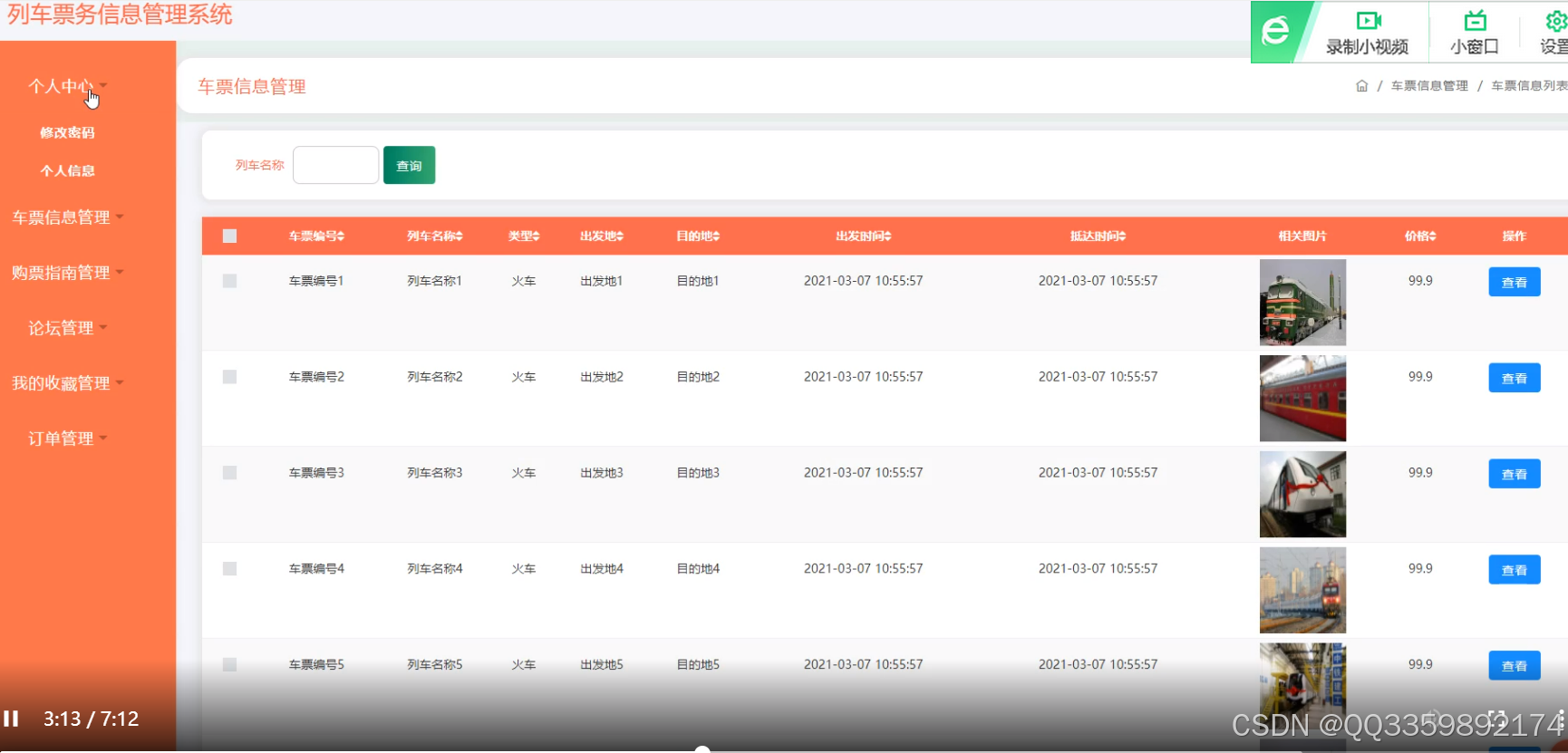Click the 车票信息管理 page heading
The height and width of the screenshot is (753, 1568).
pos(252,87)
